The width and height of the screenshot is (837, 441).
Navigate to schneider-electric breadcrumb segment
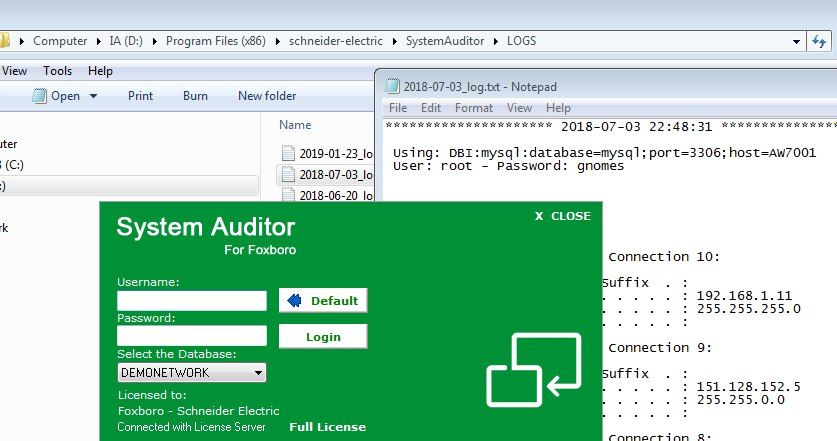[336, 41]
